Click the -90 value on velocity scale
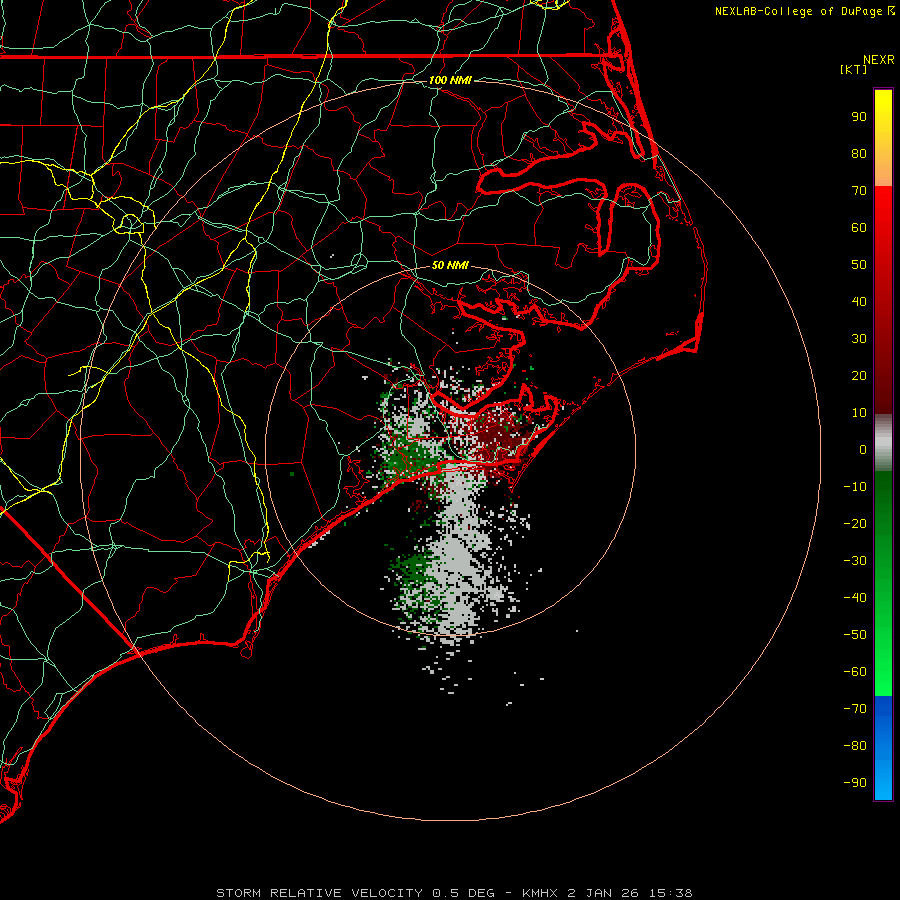Image resolution: width=900 pixels, height=900 pixels. click(x=855, y=783)
